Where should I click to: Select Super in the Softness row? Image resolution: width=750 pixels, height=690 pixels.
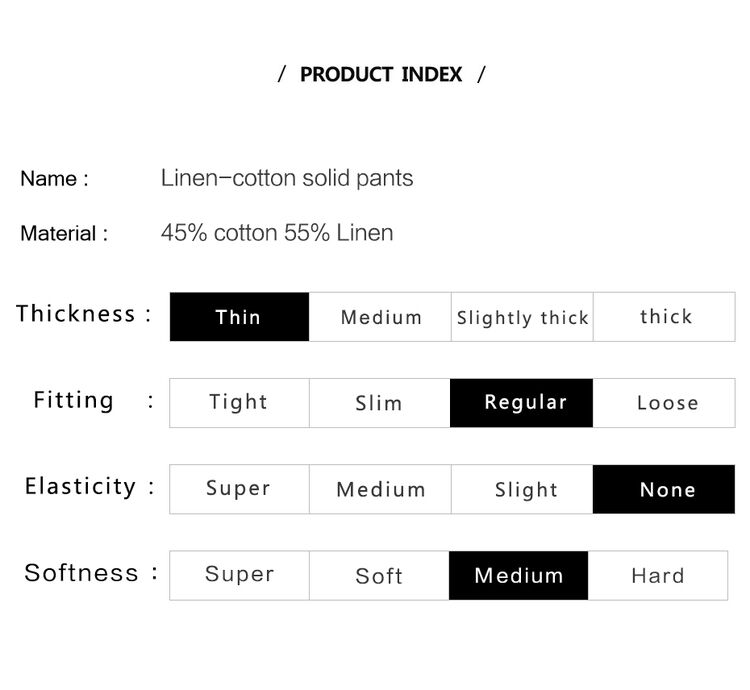tap(239, 575)
